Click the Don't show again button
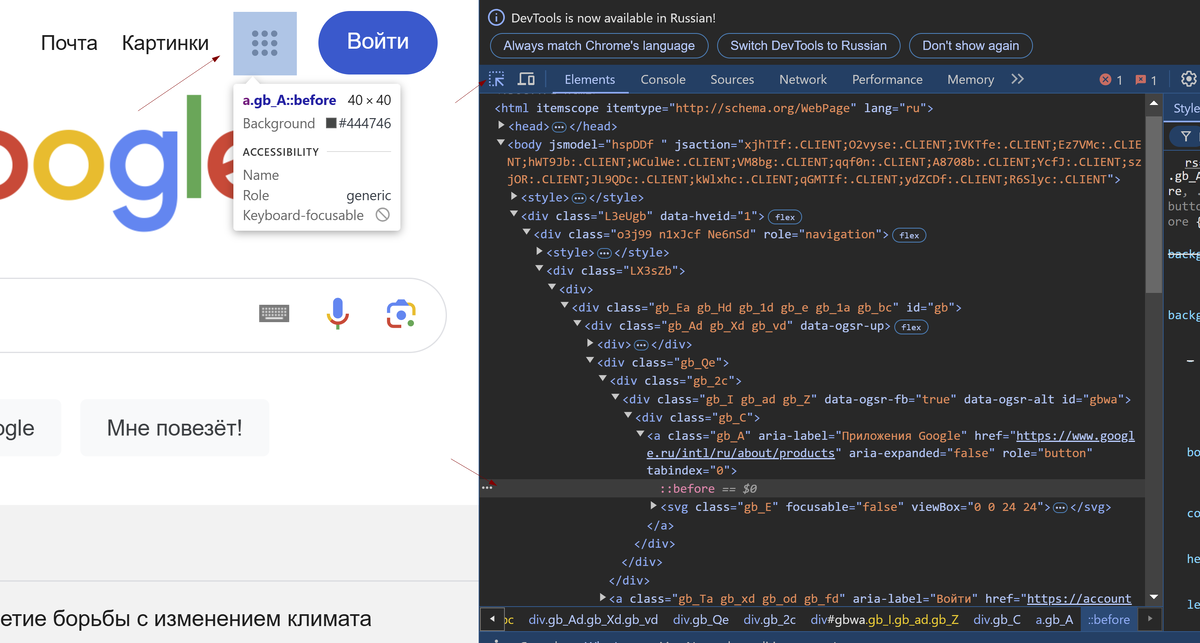1200x643 pixels. 971,46
